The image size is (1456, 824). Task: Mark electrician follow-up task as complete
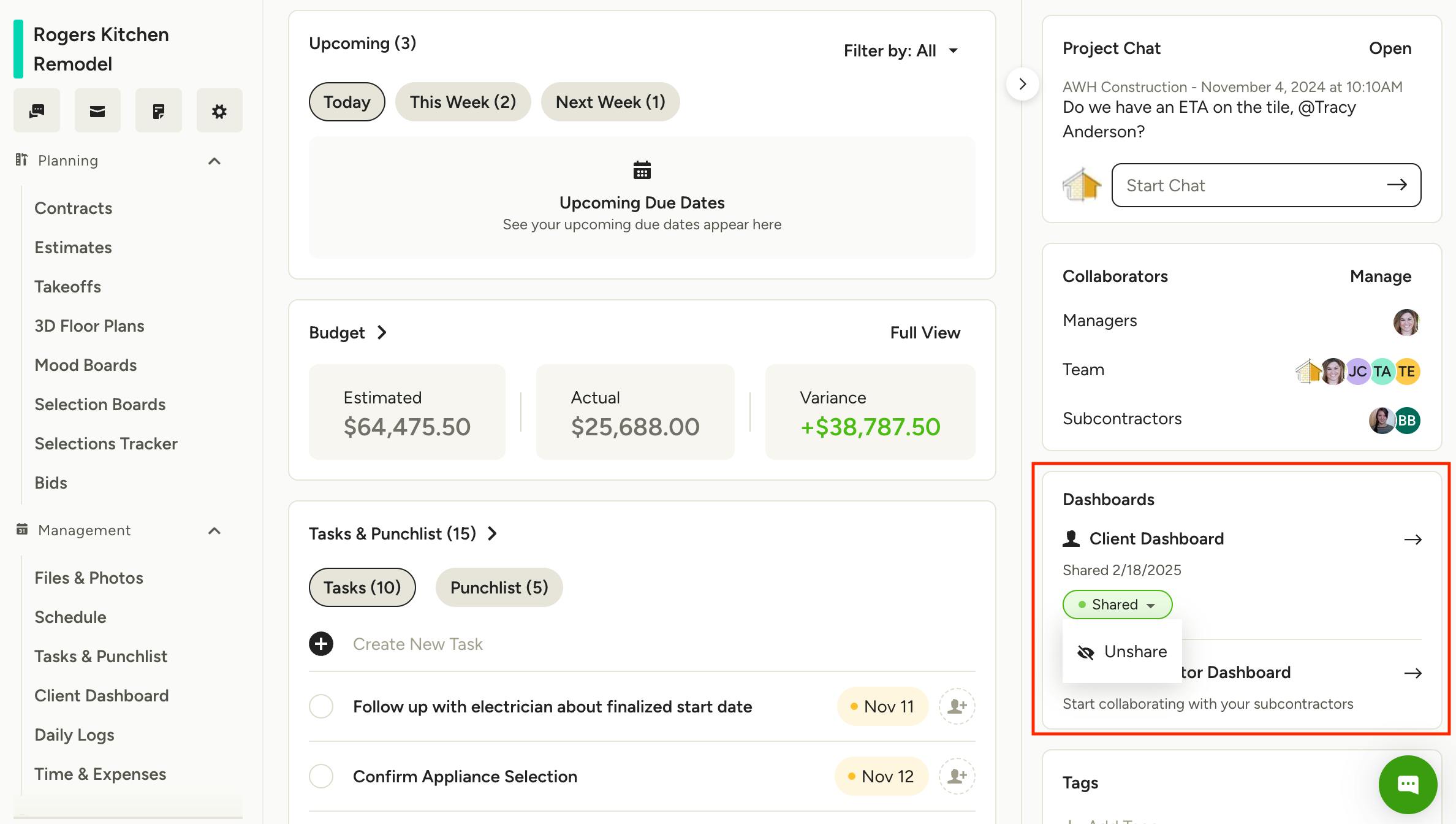[321, 706]
